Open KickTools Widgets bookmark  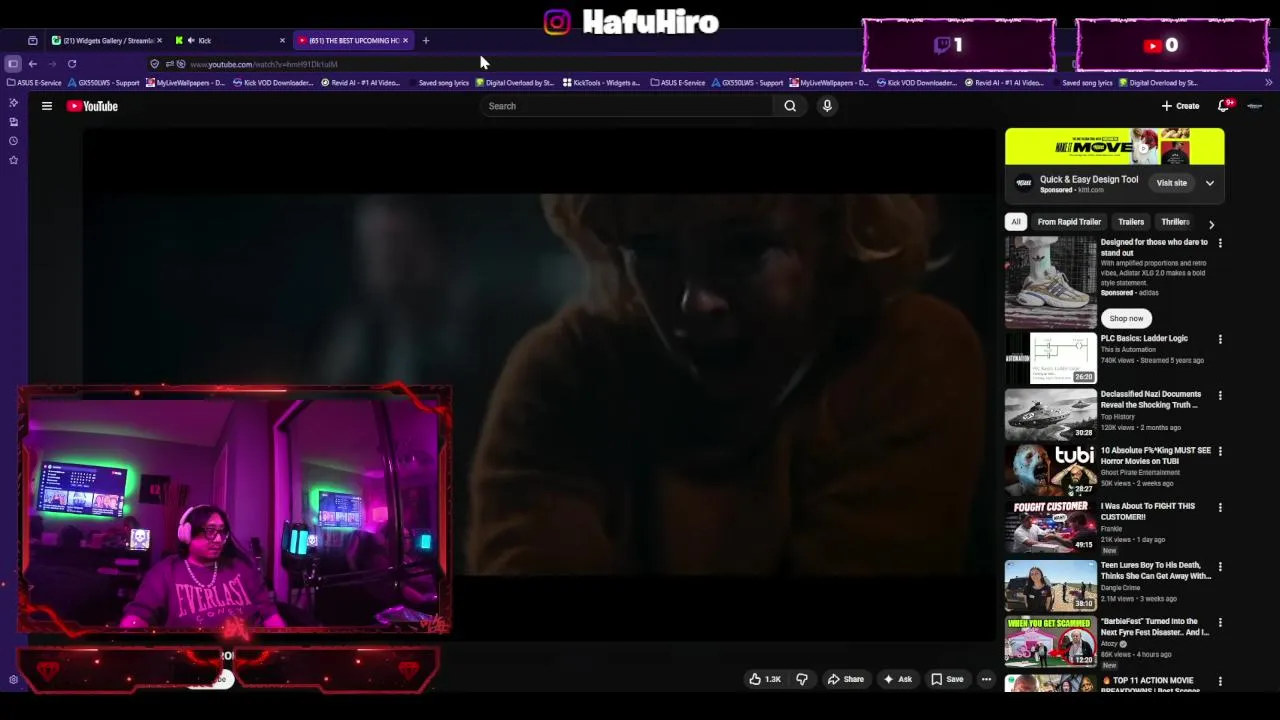[x=601, y=83]
